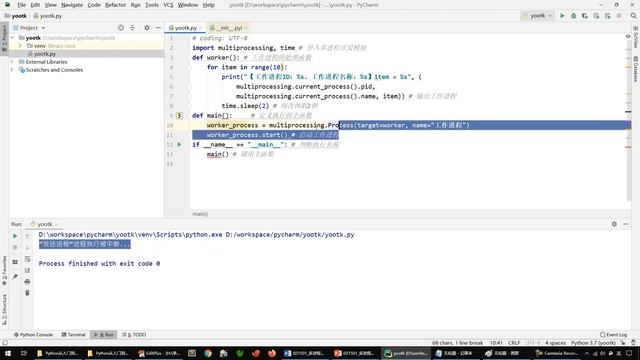Toggle soft-wrap in Run console
640x360 pixels.
pos(27,259)
